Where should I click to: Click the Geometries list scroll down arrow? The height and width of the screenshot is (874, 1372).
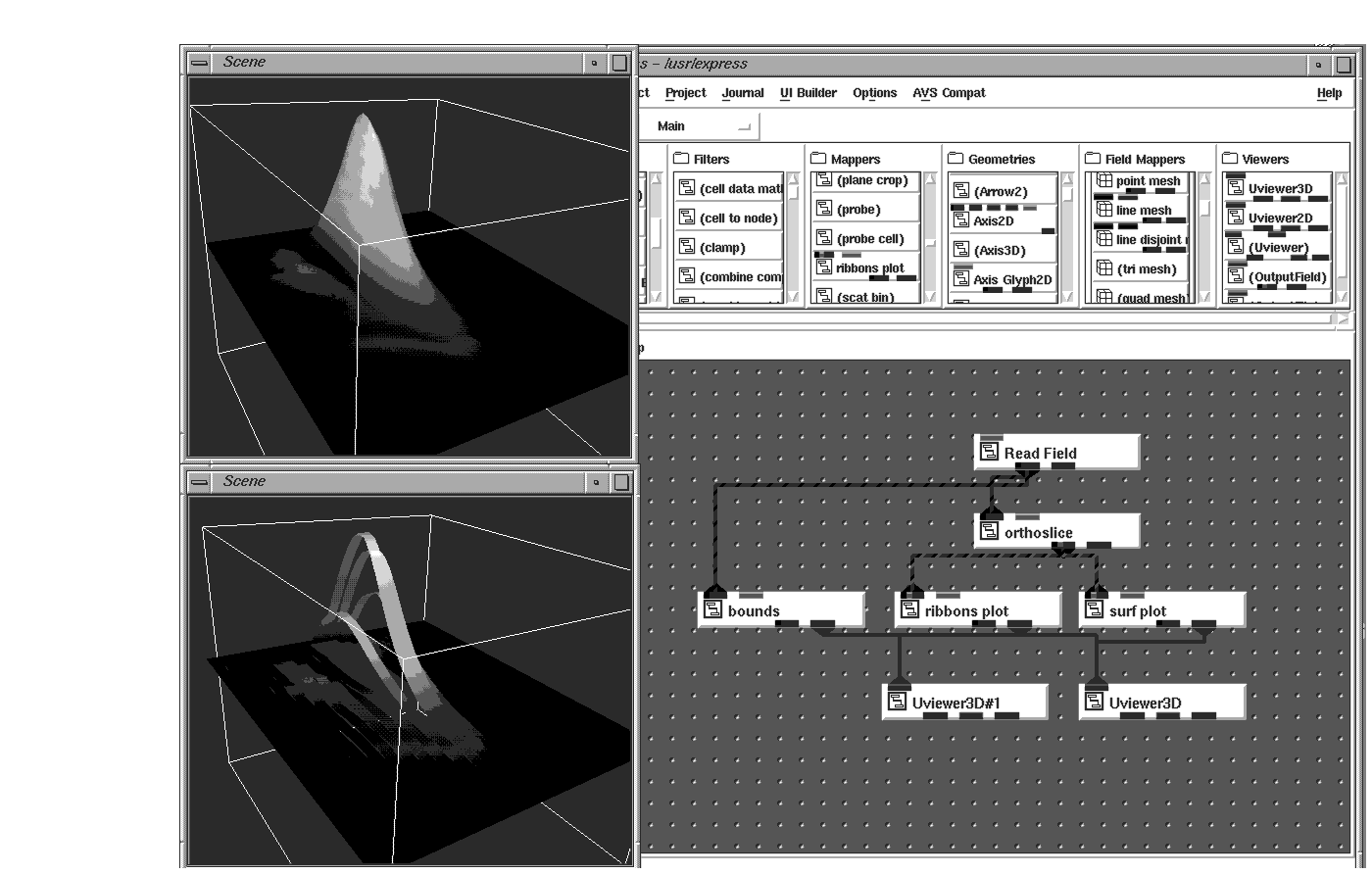coord(1067,298)
